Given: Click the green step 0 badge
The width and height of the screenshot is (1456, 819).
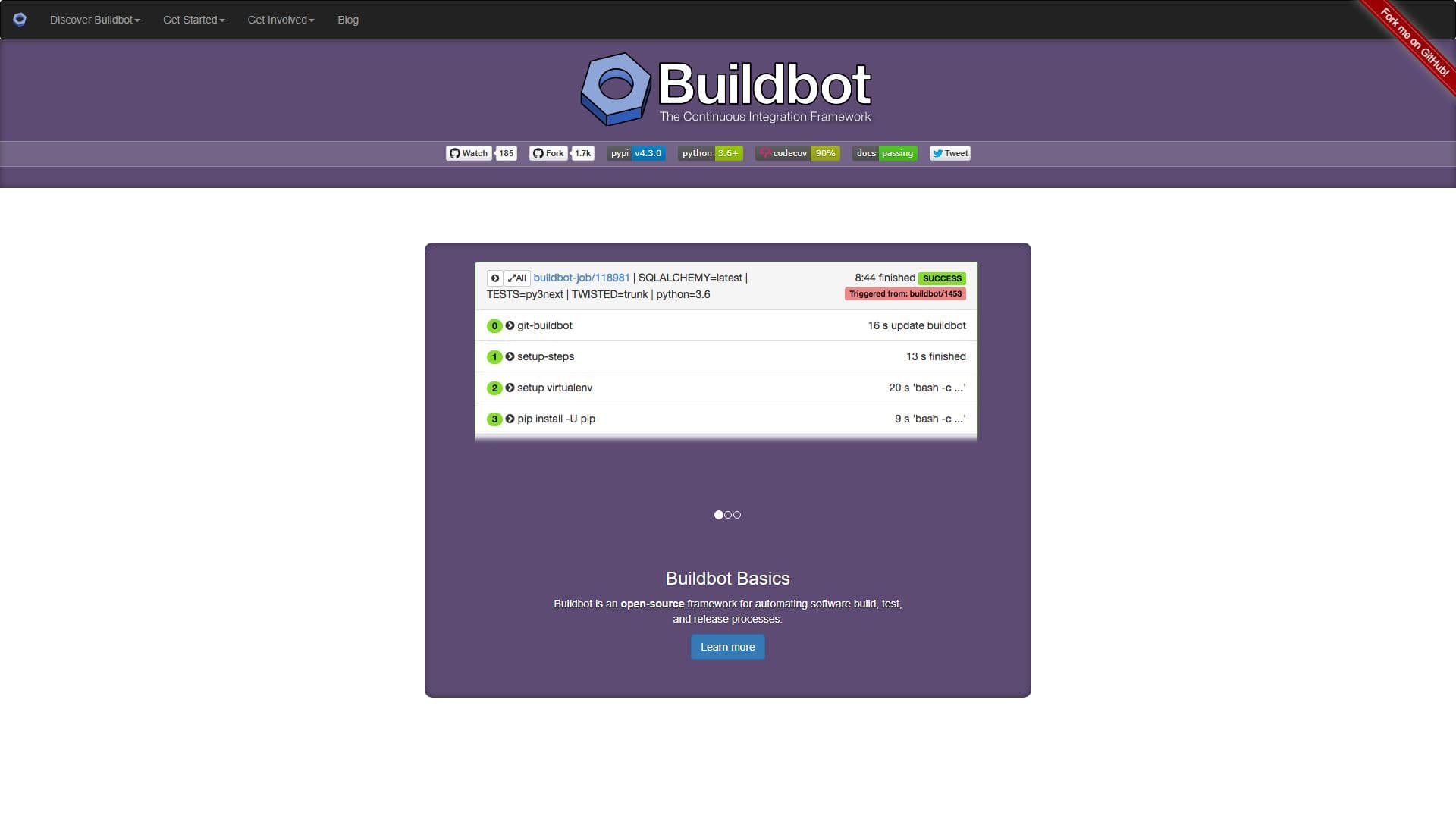Looking at the screenshot, I should point(494,326).
